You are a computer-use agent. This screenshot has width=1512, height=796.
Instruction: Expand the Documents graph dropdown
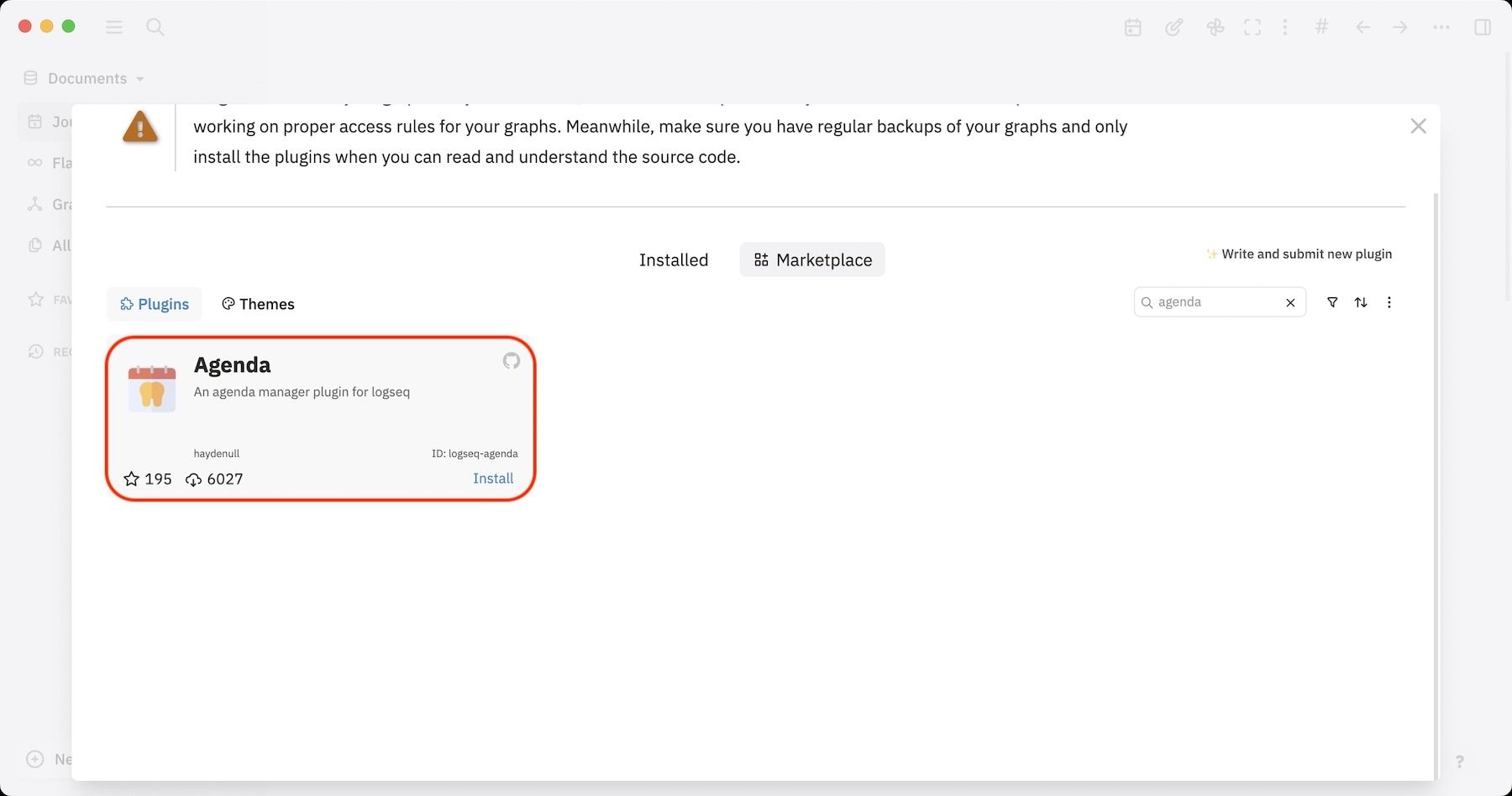(x=87, y=78)
